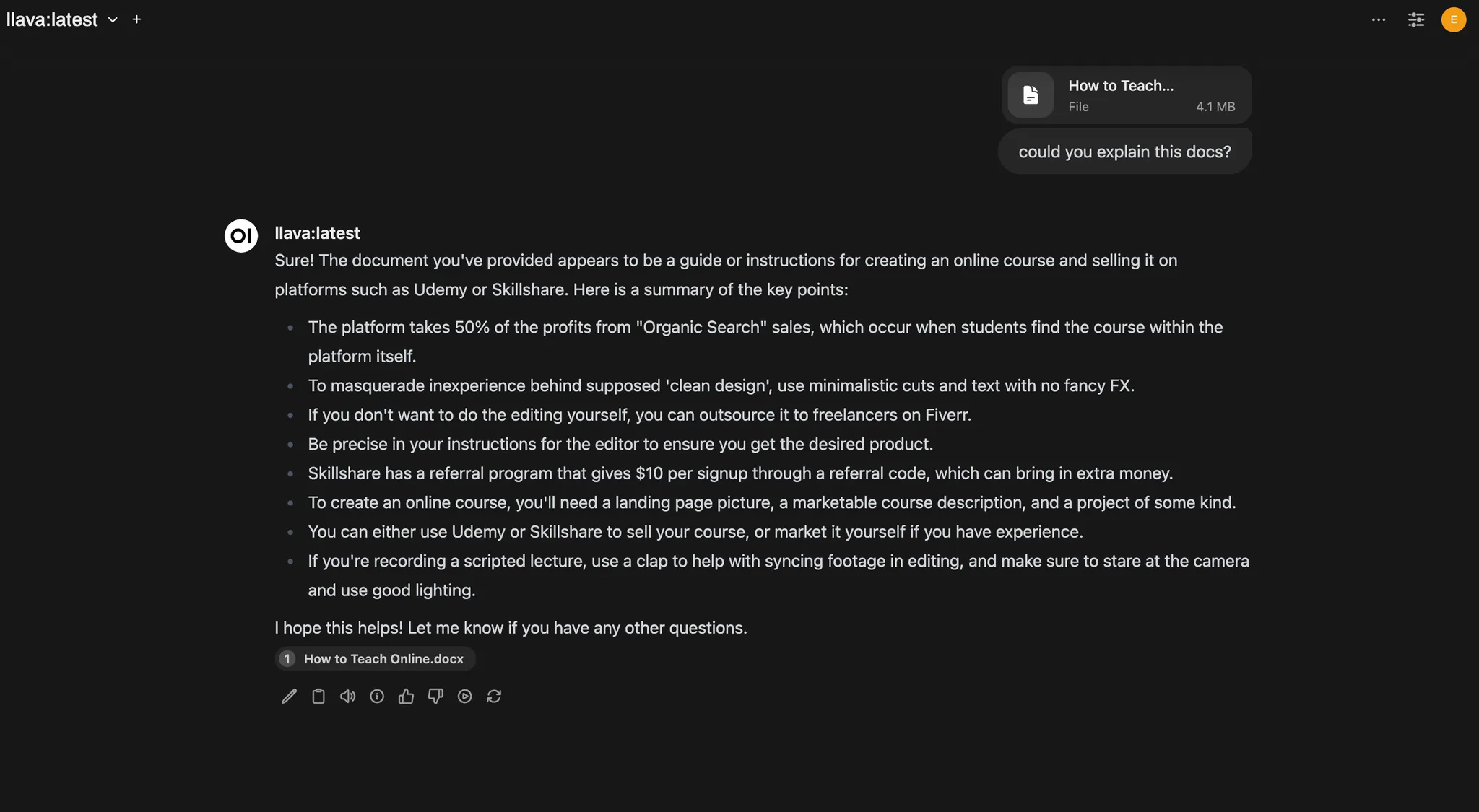Copy the response with the clipboard icon
Screen dimensions: 1479x812
pos(318,697)
